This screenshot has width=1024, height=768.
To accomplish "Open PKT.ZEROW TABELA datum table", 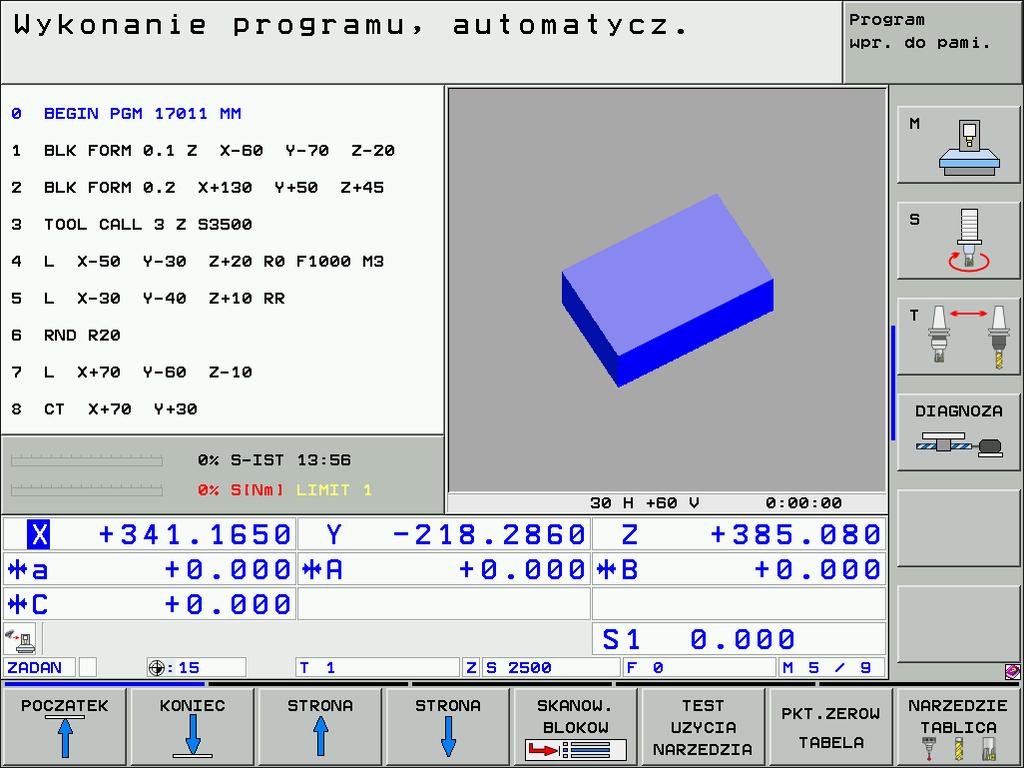I will coord(831,727).
